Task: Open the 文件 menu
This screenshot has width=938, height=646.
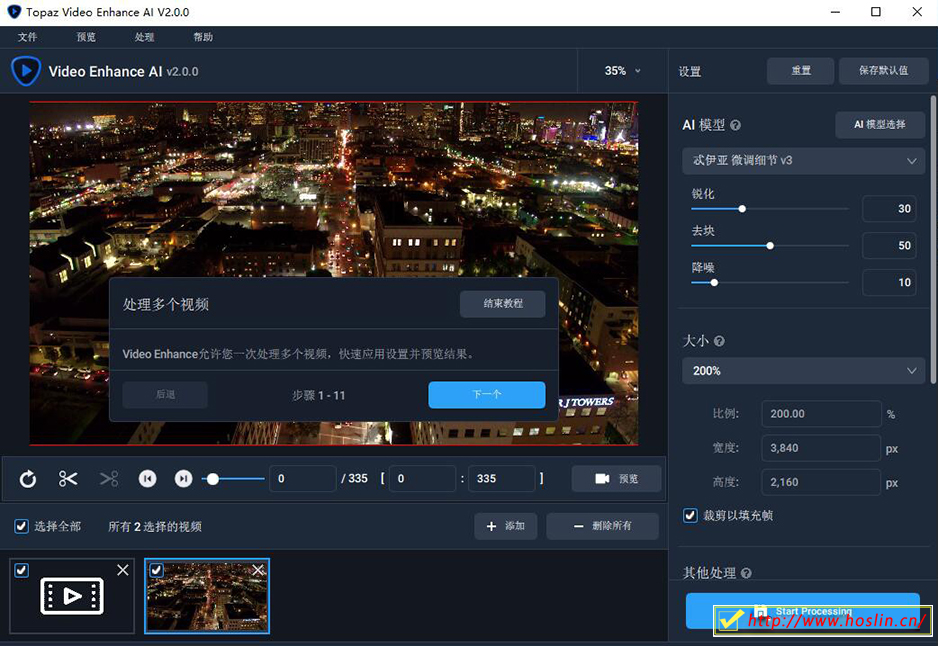Action: click(28, 37)
